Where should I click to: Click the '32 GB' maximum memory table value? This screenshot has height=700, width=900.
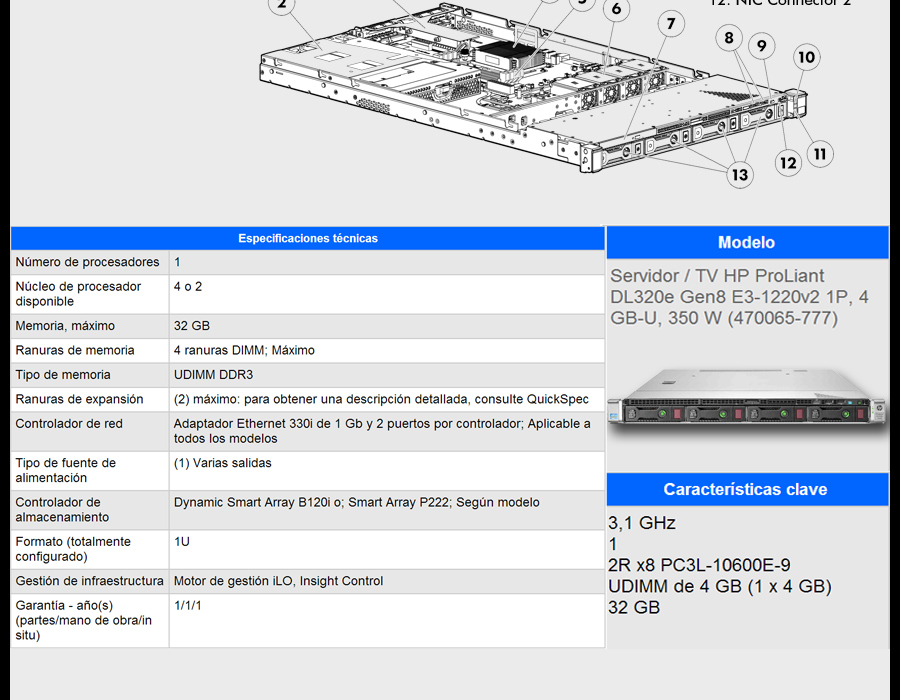192,326
